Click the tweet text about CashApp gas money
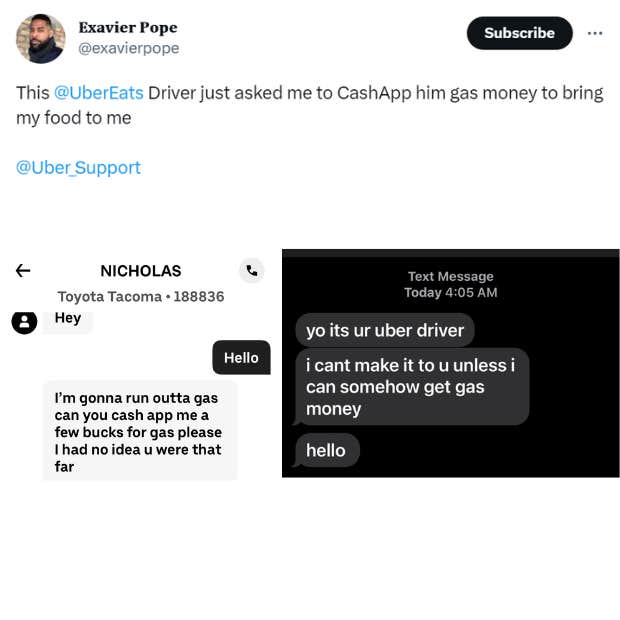This screenshot has height=620, width=620. click(x=309, y=105)
